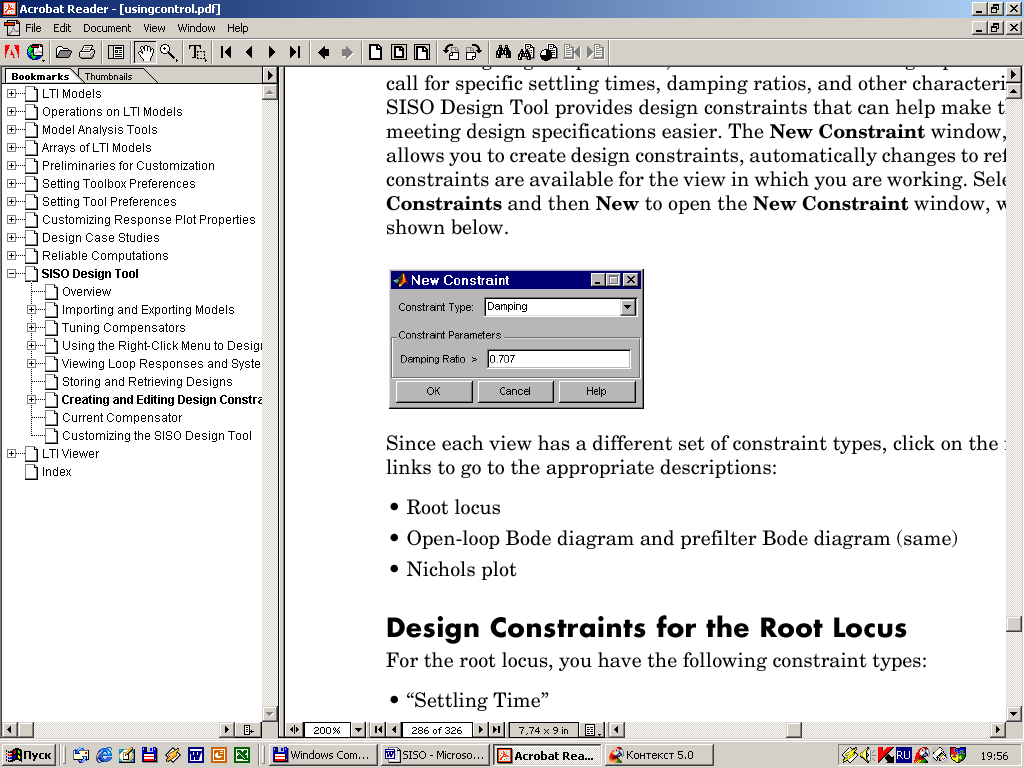The height and width of the screenshot is (768, 1024).
Task: Switch to SISO - Microsoft Word taskbar button
Action: [x=435, y=756]
